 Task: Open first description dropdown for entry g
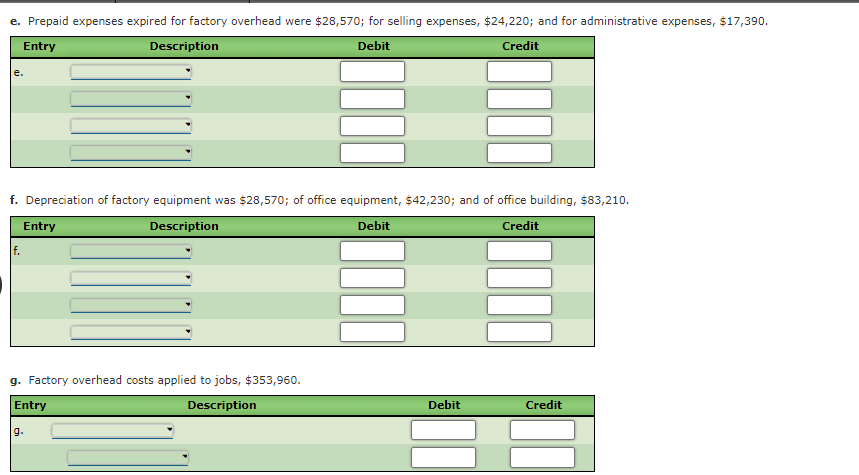pyautogui.click(x=112, y=431)
